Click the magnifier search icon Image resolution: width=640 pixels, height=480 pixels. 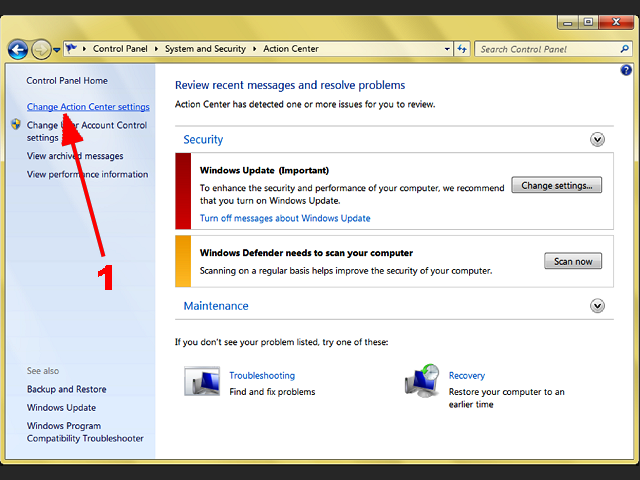pyautogui.click(x=624, y=49)
